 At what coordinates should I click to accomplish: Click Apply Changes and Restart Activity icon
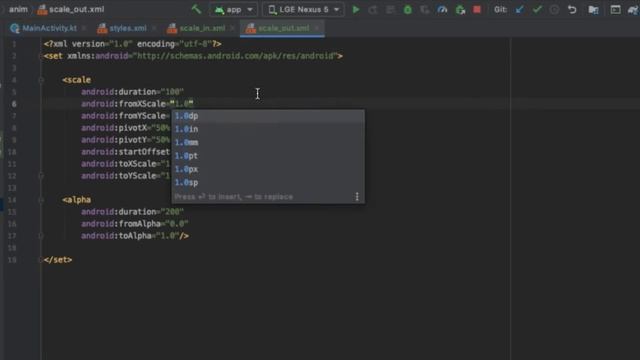[373, 9]
